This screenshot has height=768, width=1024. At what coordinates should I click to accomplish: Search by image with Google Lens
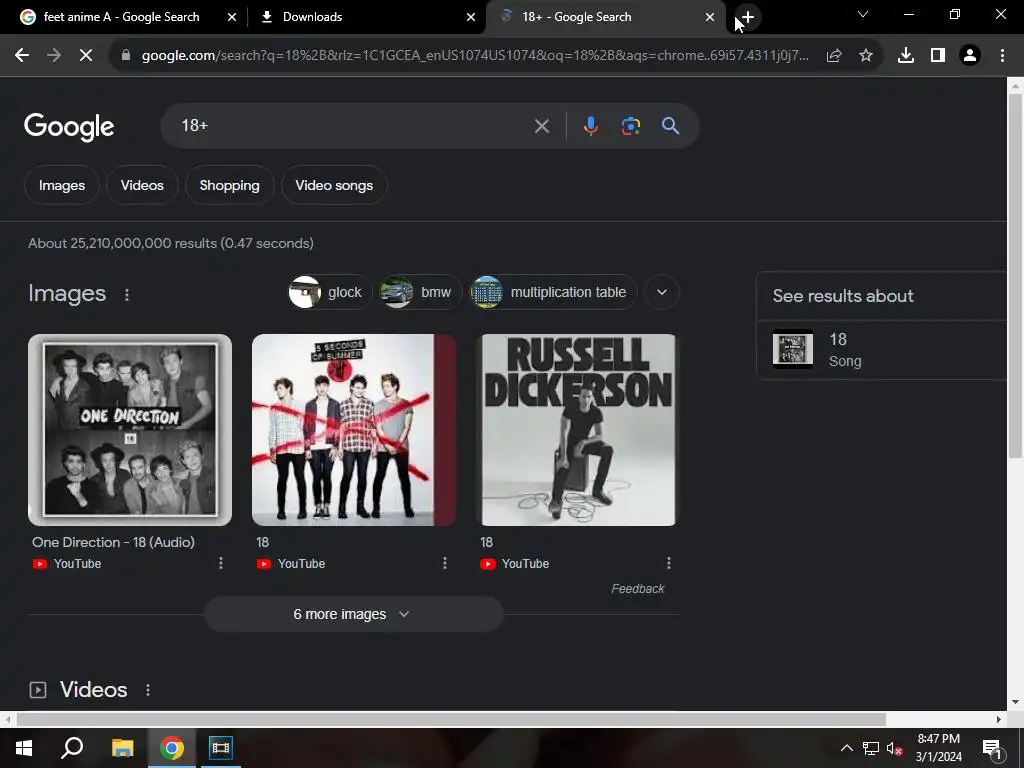point(630,126)
